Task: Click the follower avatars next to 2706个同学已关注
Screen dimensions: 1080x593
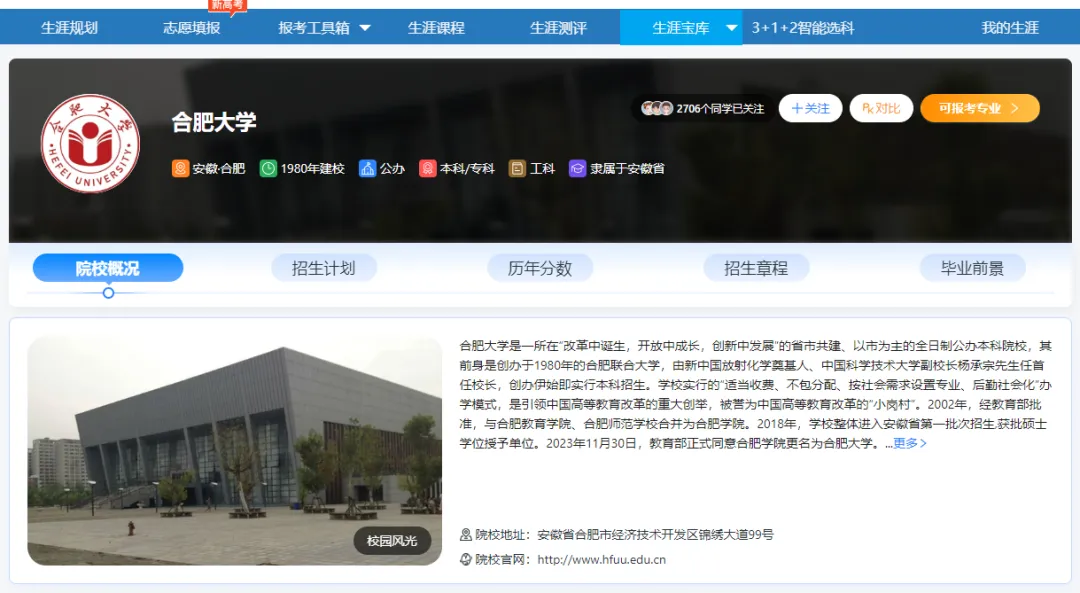Action: pyautogui.click(x=657, y=108)
